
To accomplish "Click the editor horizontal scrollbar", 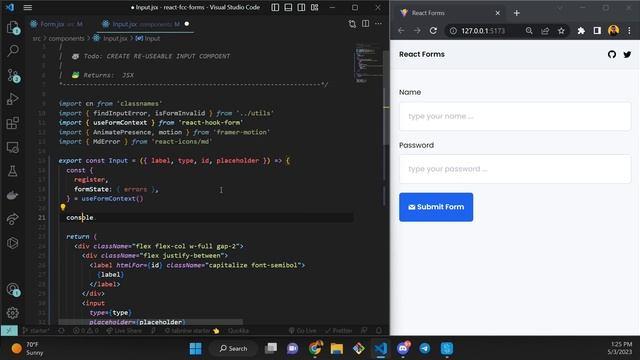I will [x=150, y=322].
